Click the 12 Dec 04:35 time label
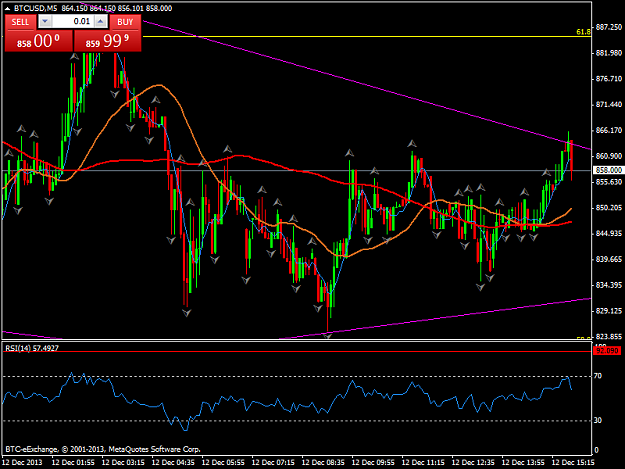Screen dimensions: 625x469 [173, 463]
